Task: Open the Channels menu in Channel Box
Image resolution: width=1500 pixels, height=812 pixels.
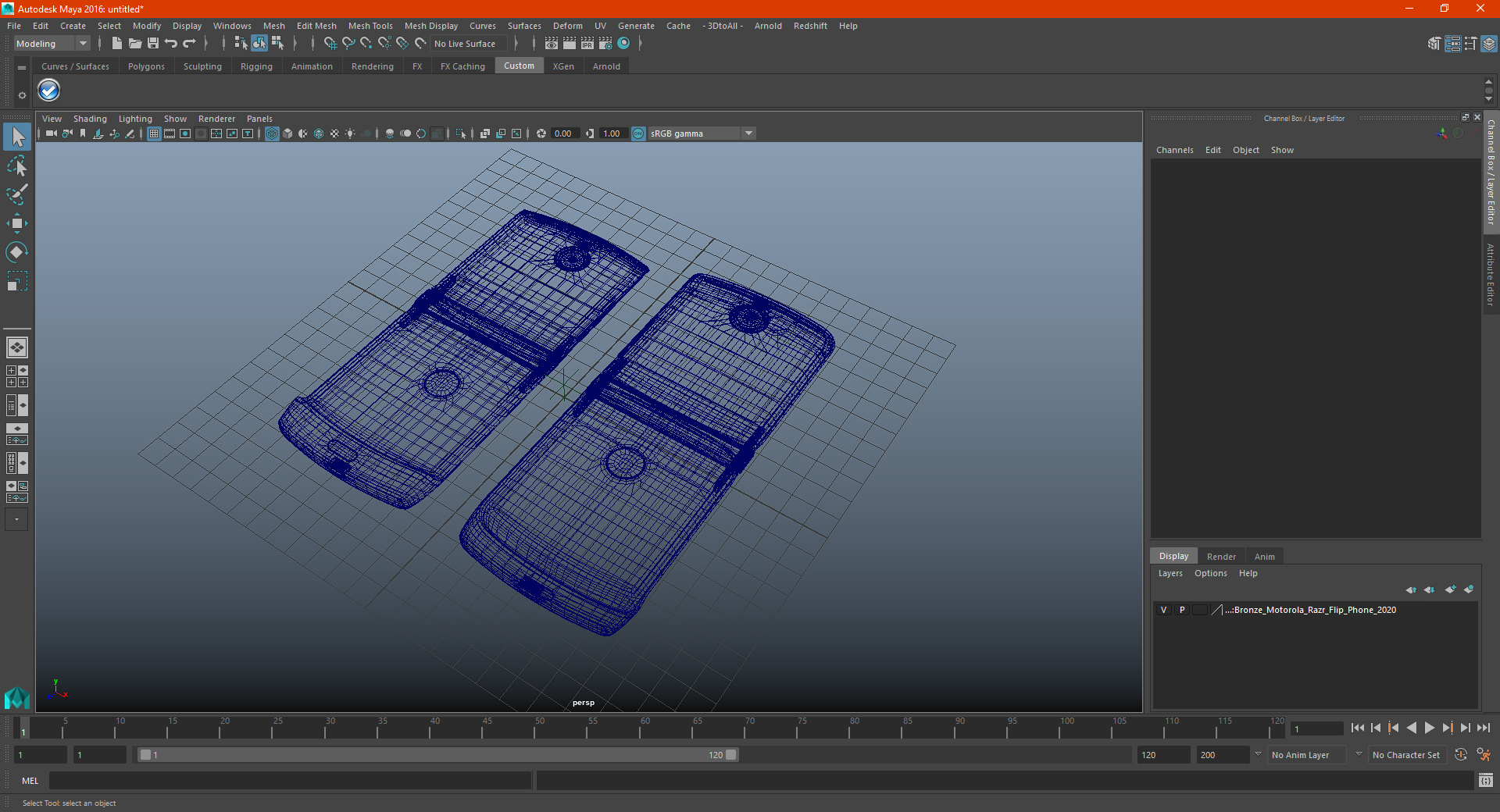Action: point(1174,150)
